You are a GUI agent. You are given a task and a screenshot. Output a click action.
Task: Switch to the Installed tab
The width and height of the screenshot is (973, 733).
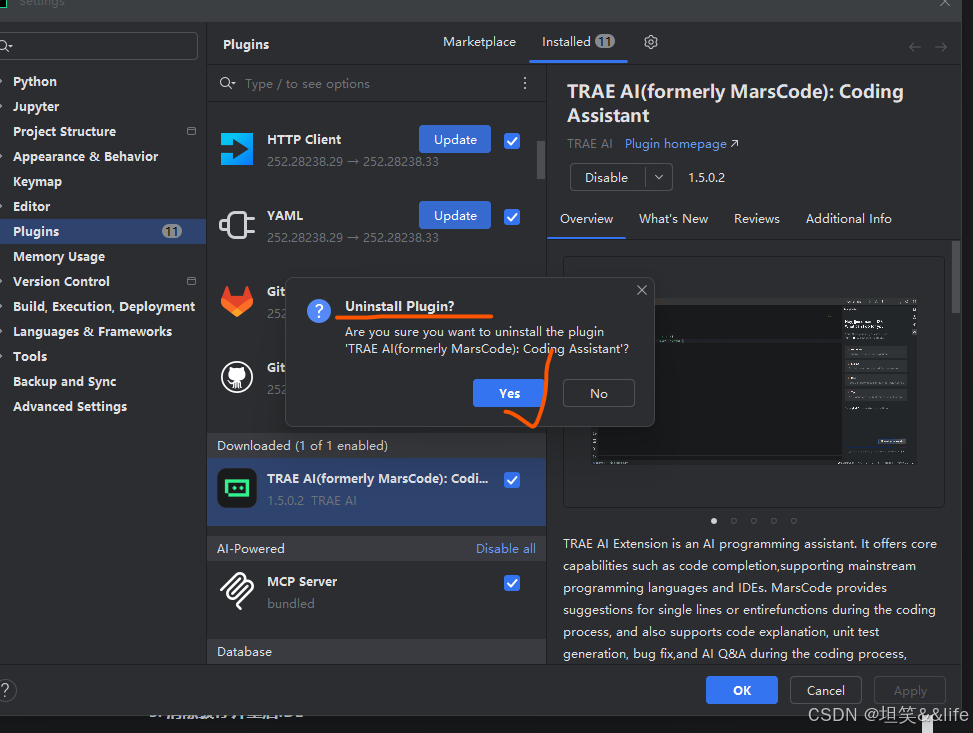(x=578, y=42)
